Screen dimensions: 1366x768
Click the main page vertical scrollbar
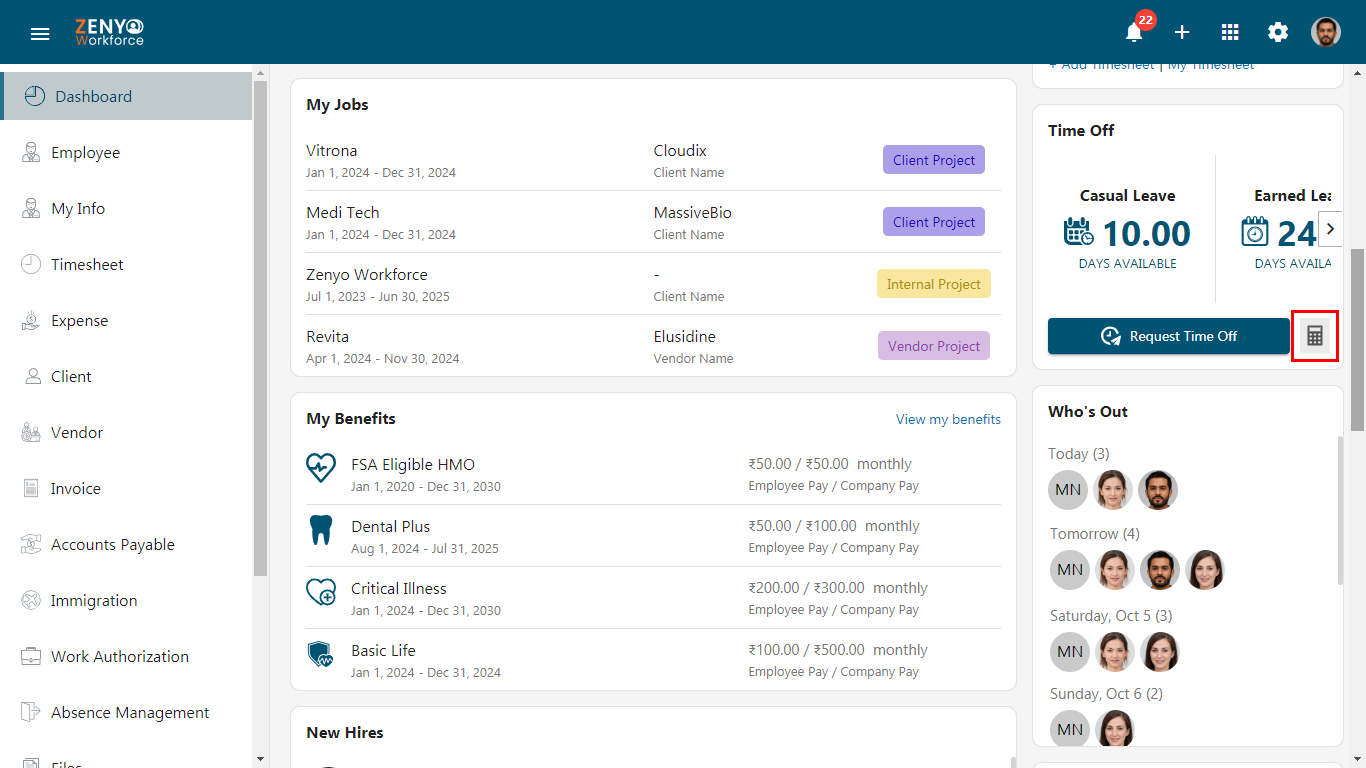point(1358,340)
